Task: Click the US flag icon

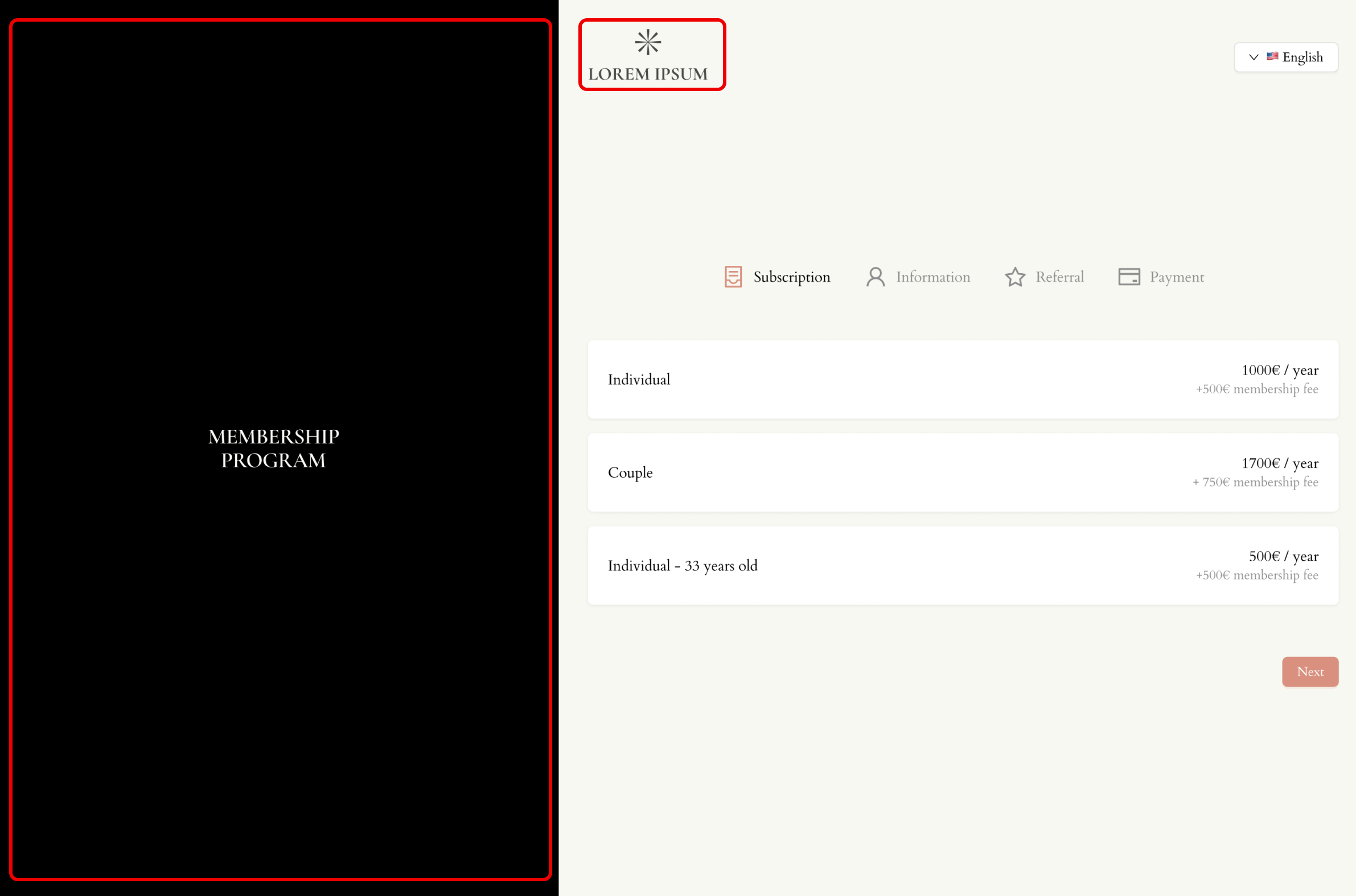Action: pos(1272,56)
